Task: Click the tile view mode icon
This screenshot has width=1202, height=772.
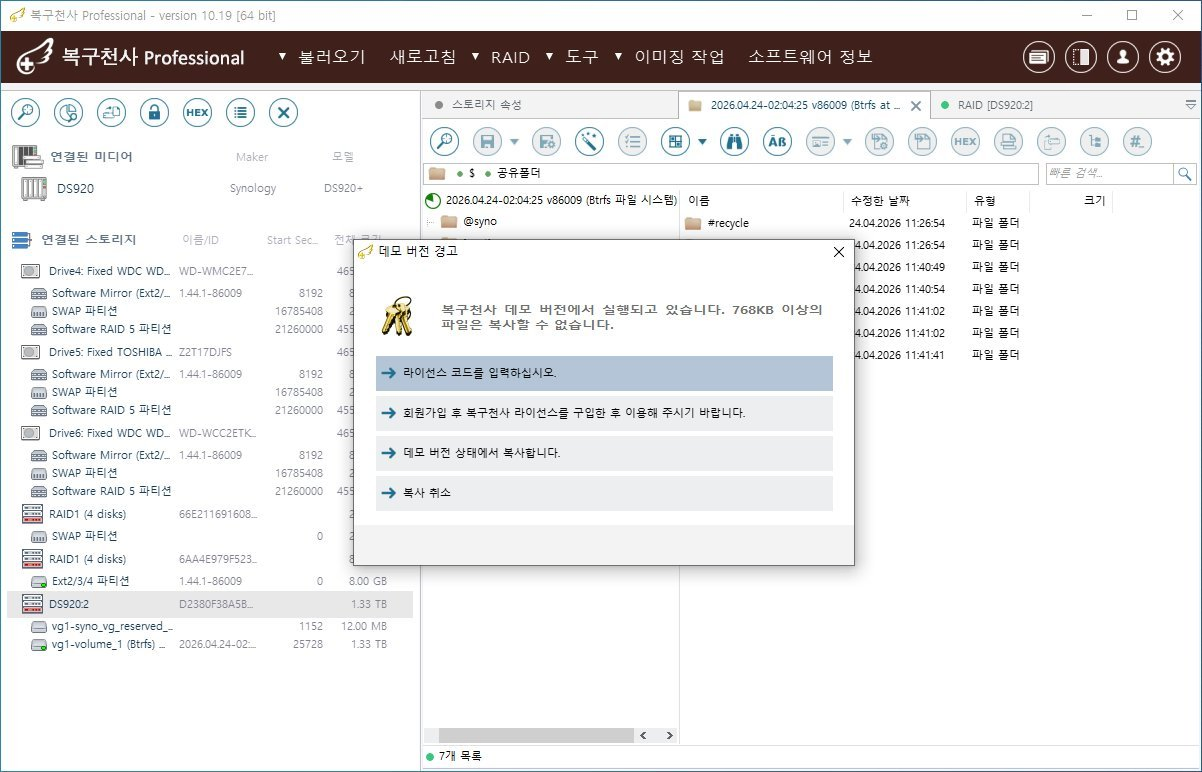Action: pos(675,142)
